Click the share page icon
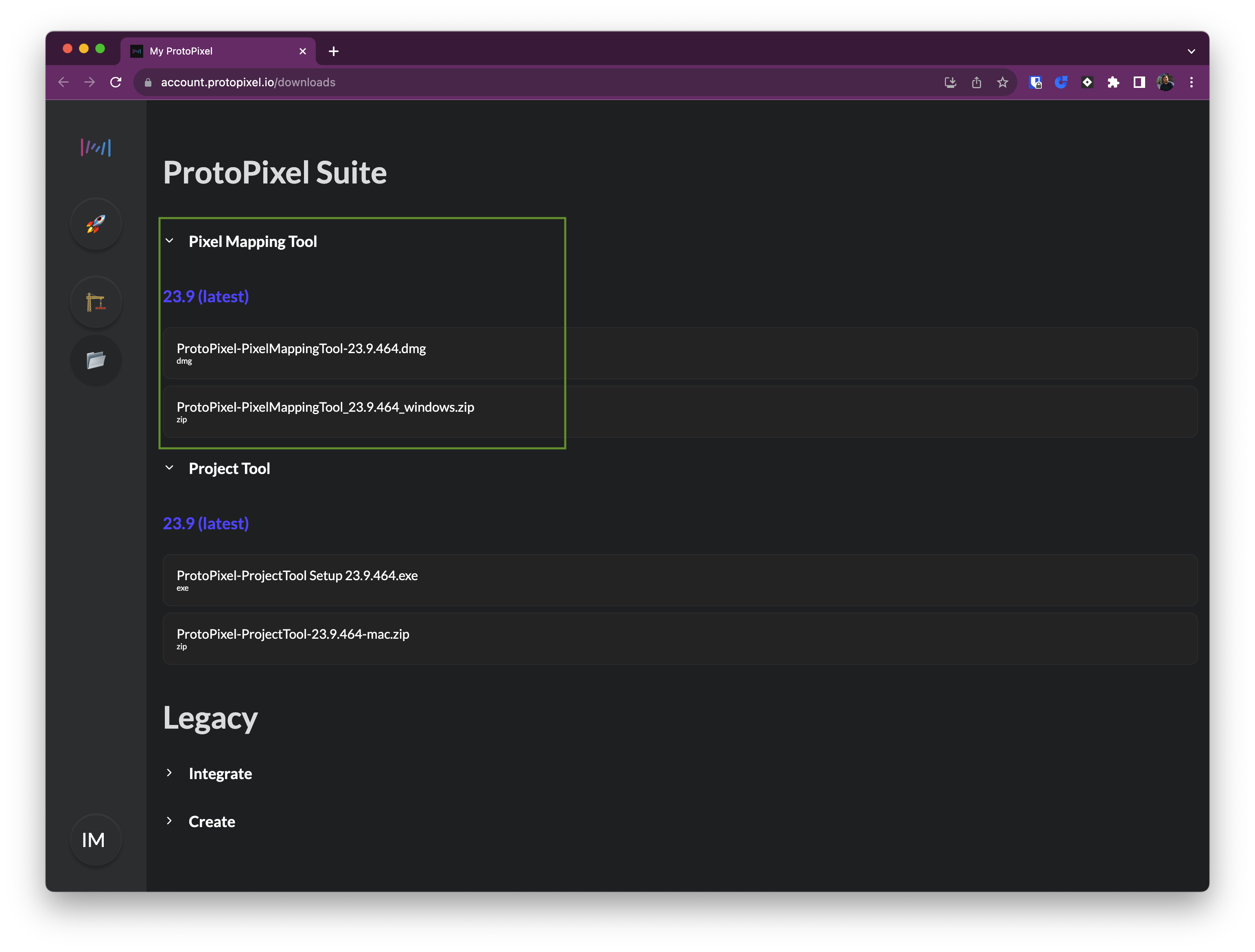The image size is (1255, 952). [976, 82]
